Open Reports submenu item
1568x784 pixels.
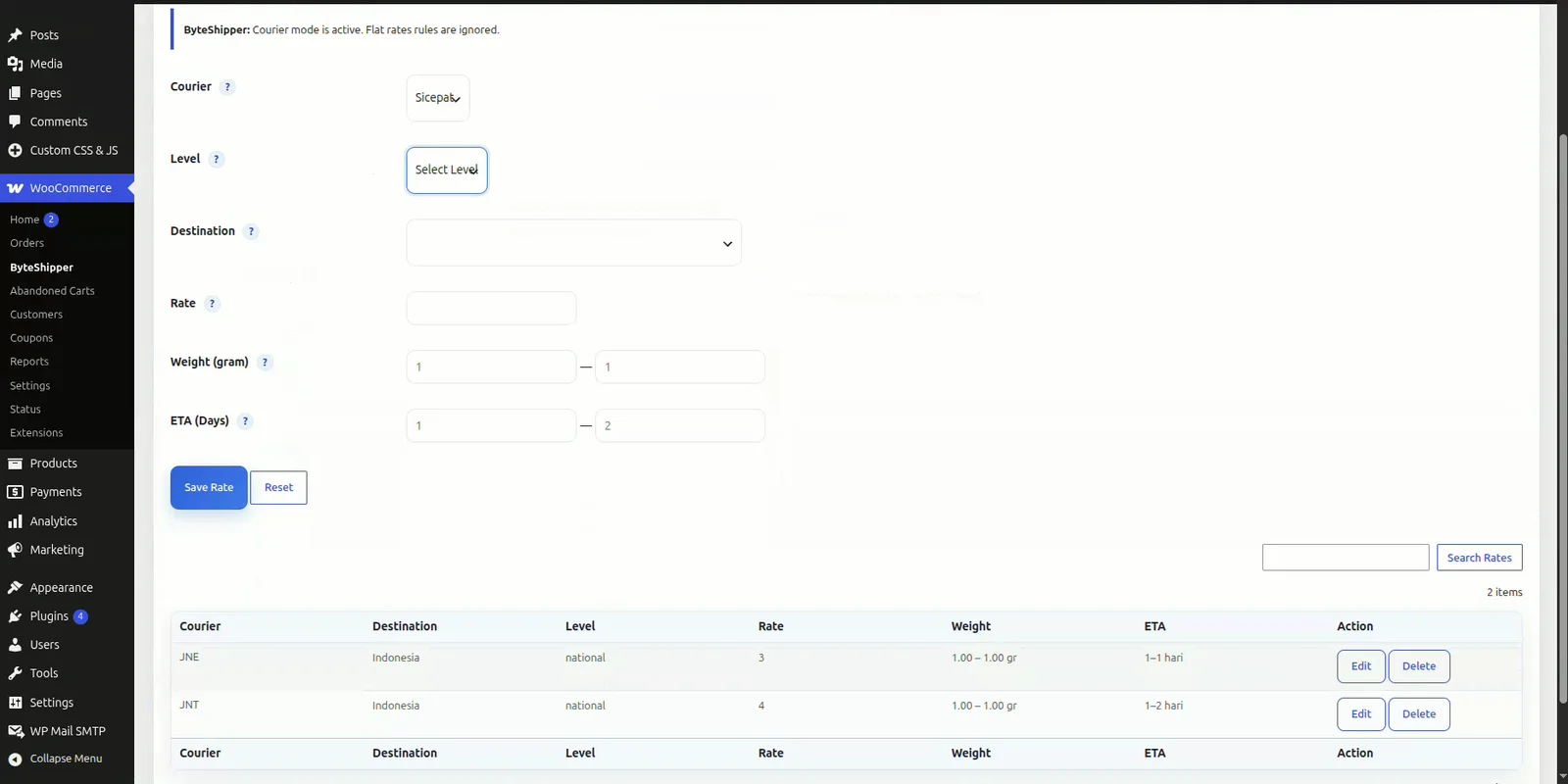coord(29,362)
